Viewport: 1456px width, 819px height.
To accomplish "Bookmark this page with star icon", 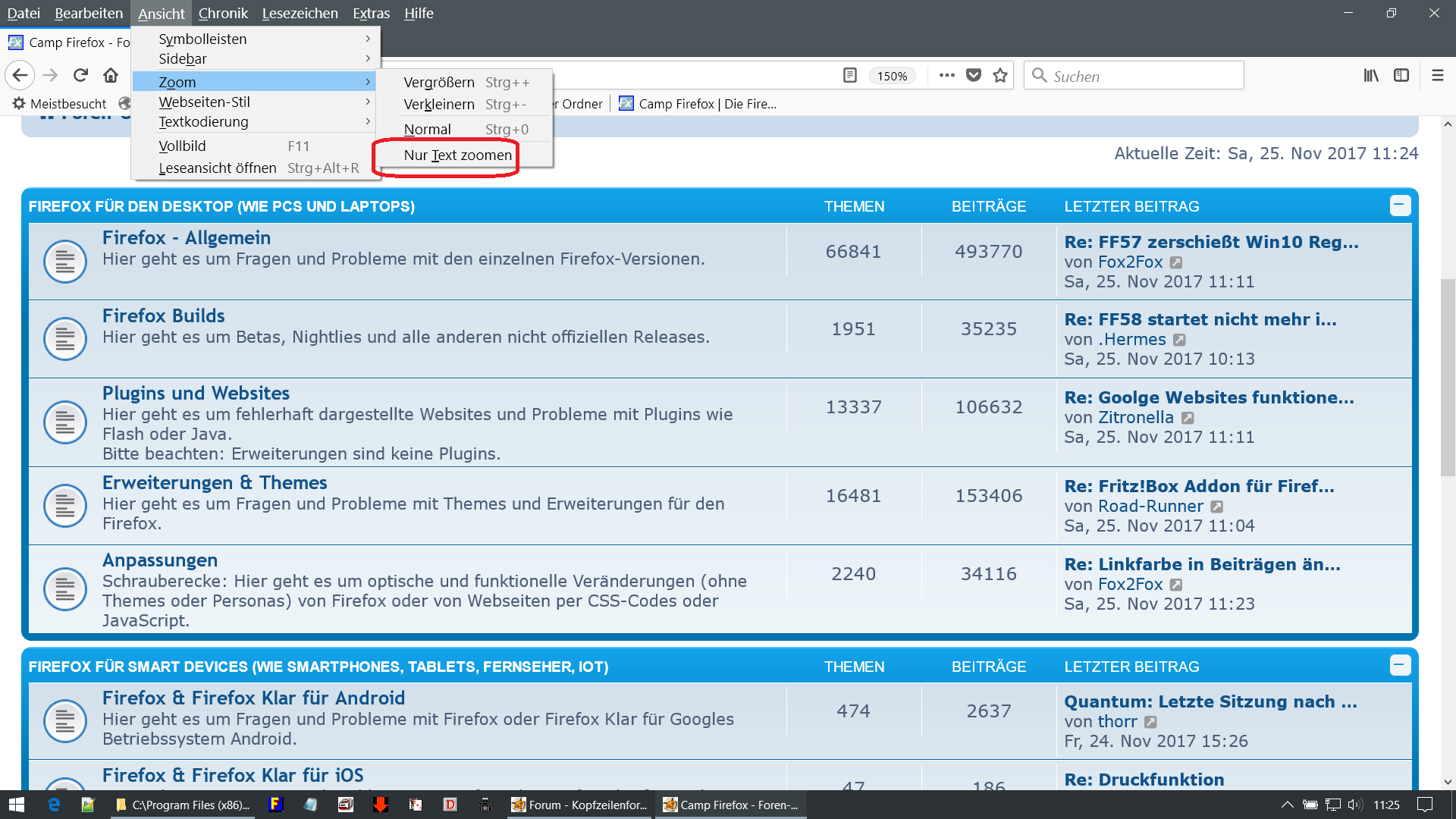I will [1000, 75].
